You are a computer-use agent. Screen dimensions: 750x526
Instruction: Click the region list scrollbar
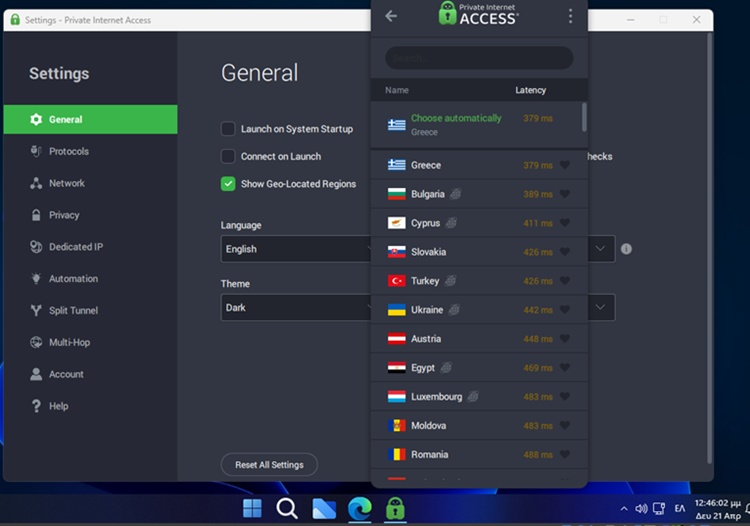tap(584, 117)
